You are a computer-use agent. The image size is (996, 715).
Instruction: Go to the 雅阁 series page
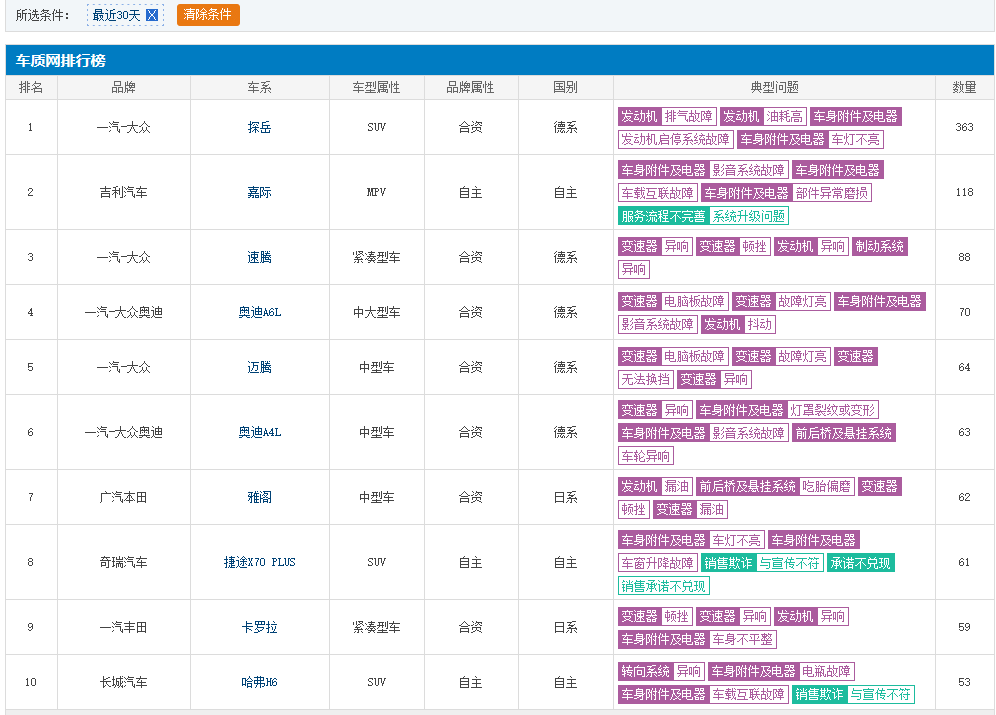(x=260, y=497)
